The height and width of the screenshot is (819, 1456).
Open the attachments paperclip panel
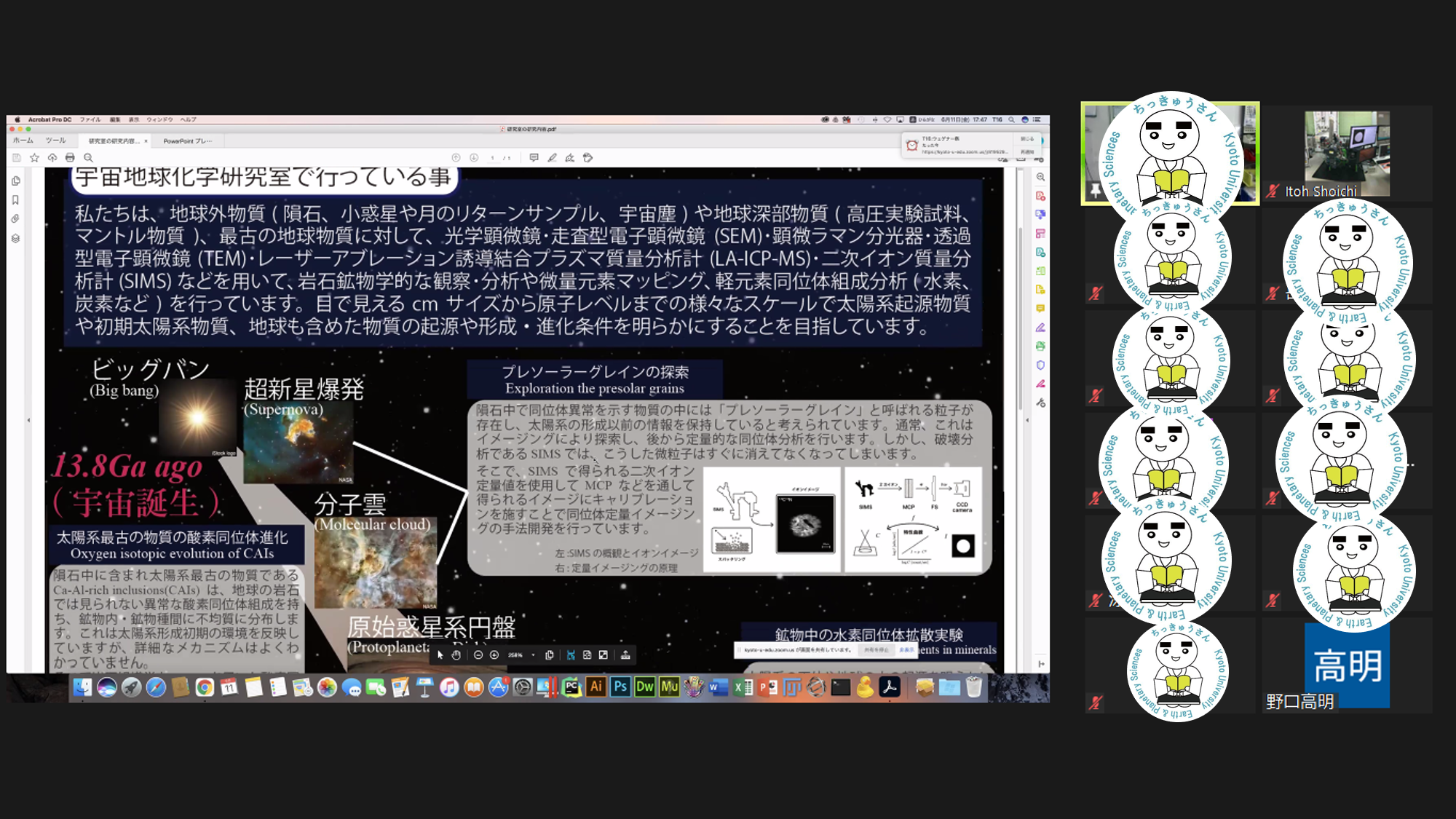[15, 218]
